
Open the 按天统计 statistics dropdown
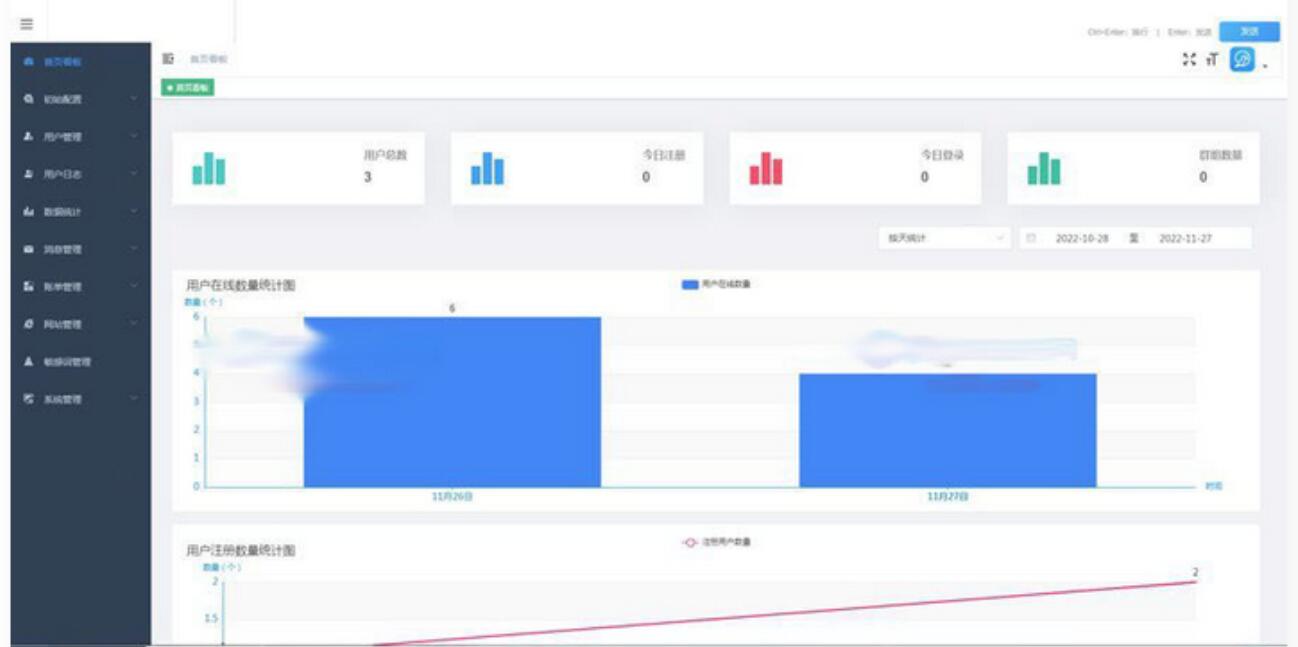pyautogui.click(x=943, y=238)
